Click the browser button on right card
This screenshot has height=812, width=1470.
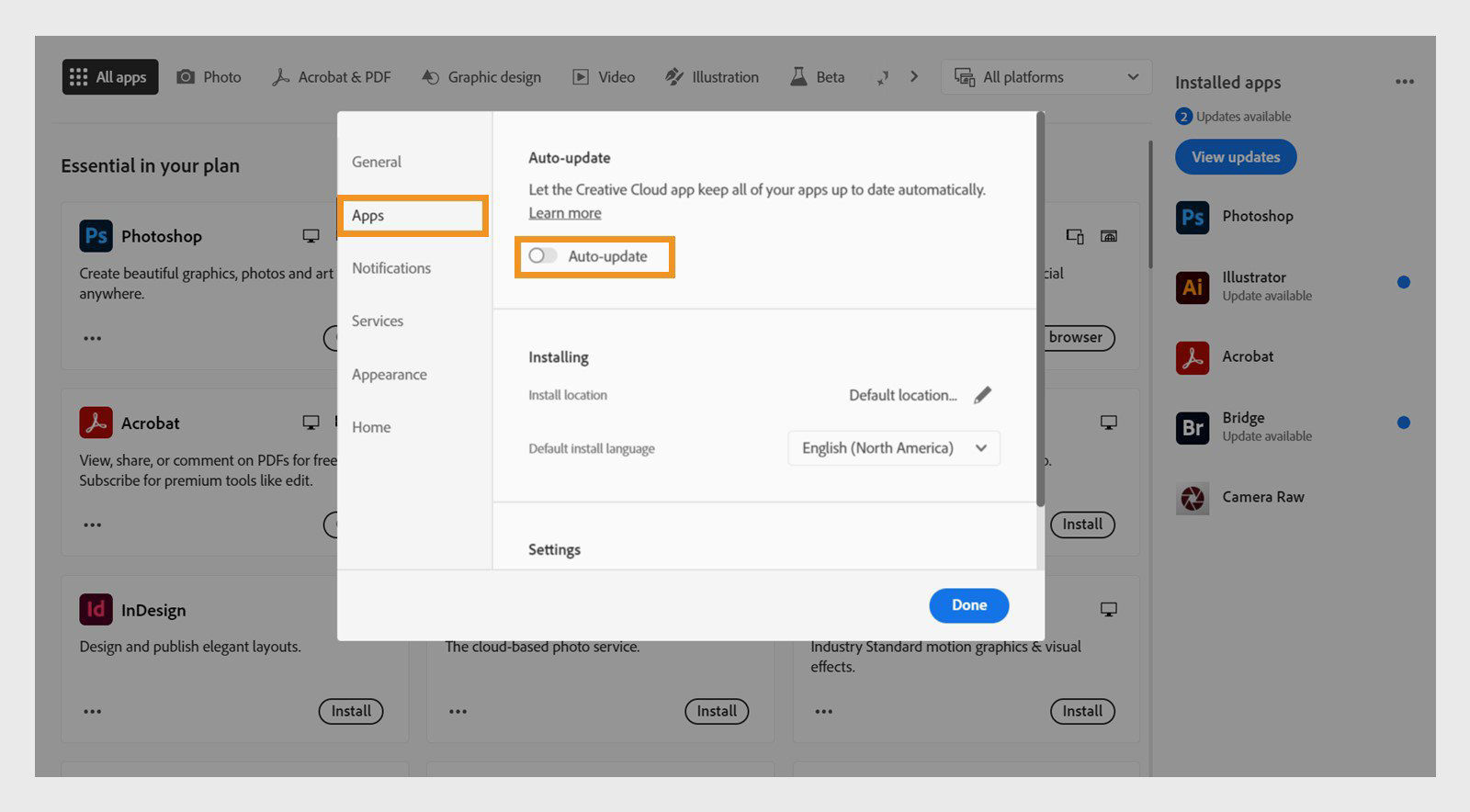[x=1080, y=337]
